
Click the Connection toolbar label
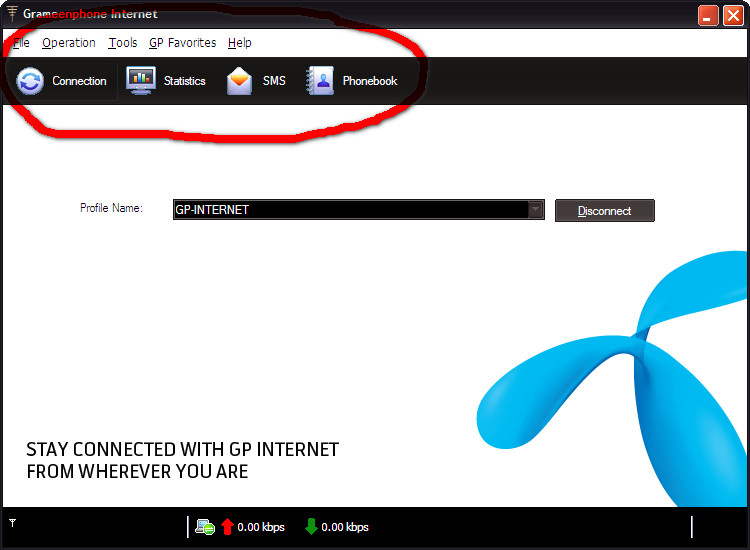79,81
